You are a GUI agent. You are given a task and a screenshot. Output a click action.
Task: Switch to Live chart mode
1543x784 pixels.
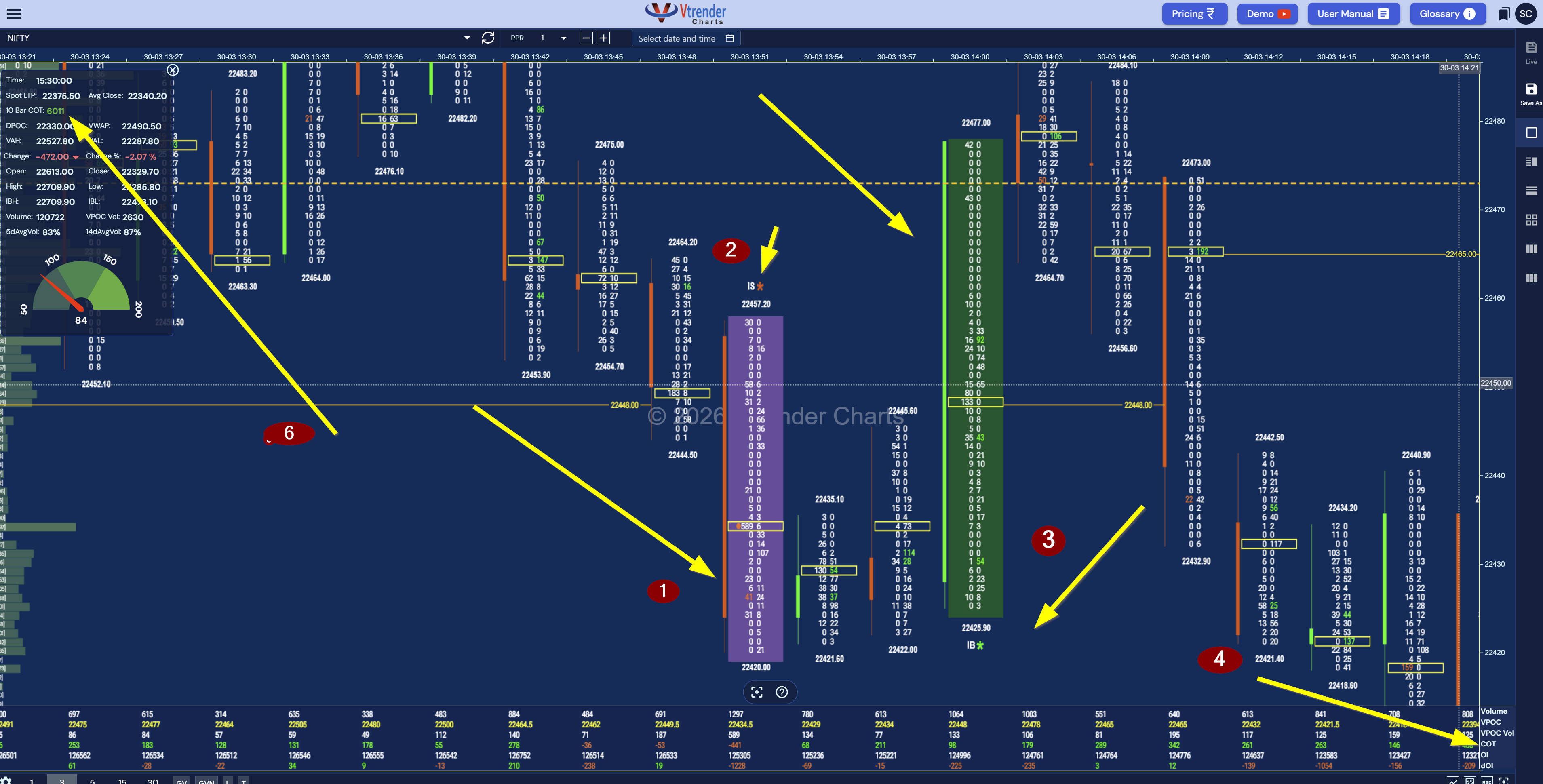click(1531, 52)
